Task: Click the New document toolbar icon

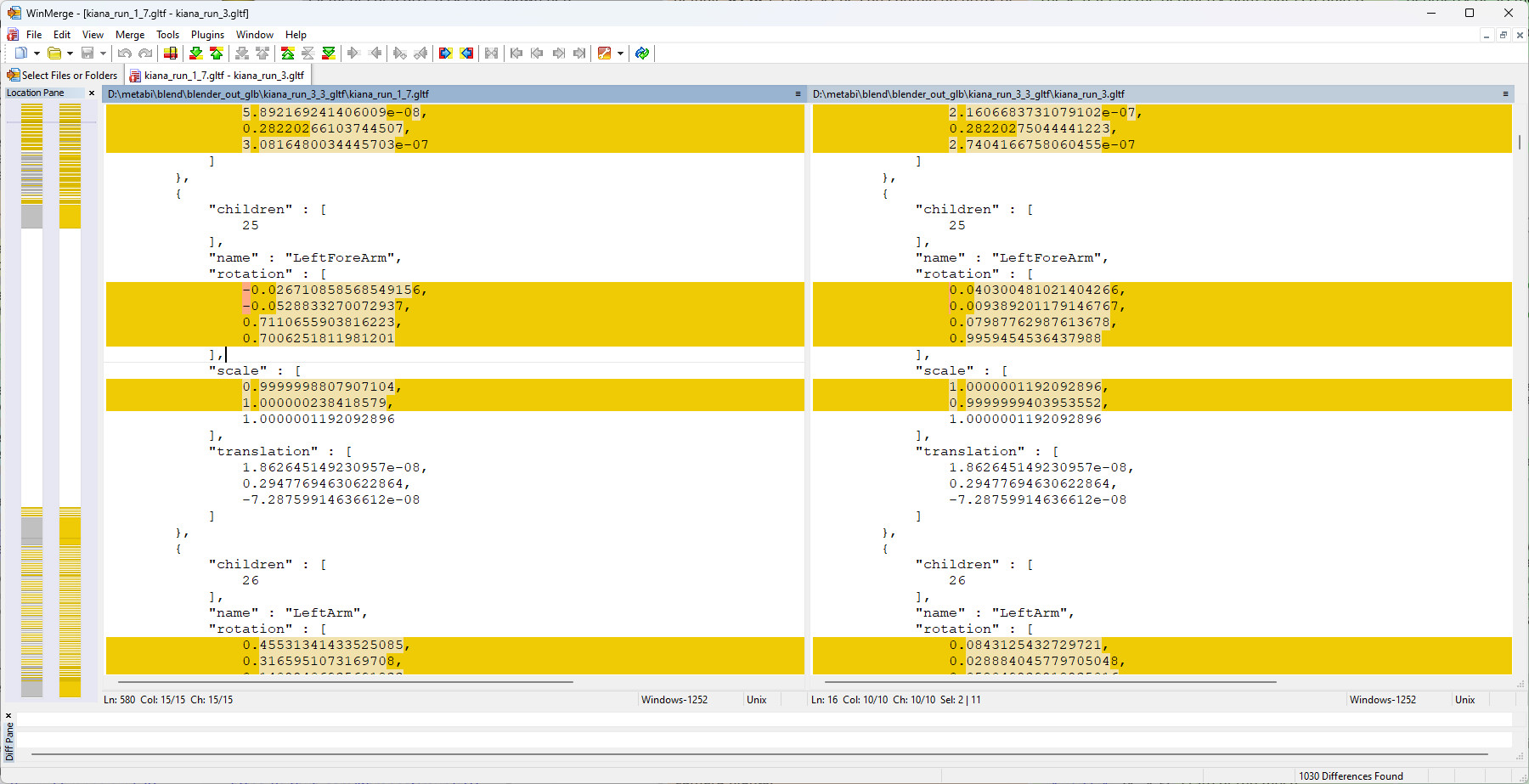Action: point(20,54)
